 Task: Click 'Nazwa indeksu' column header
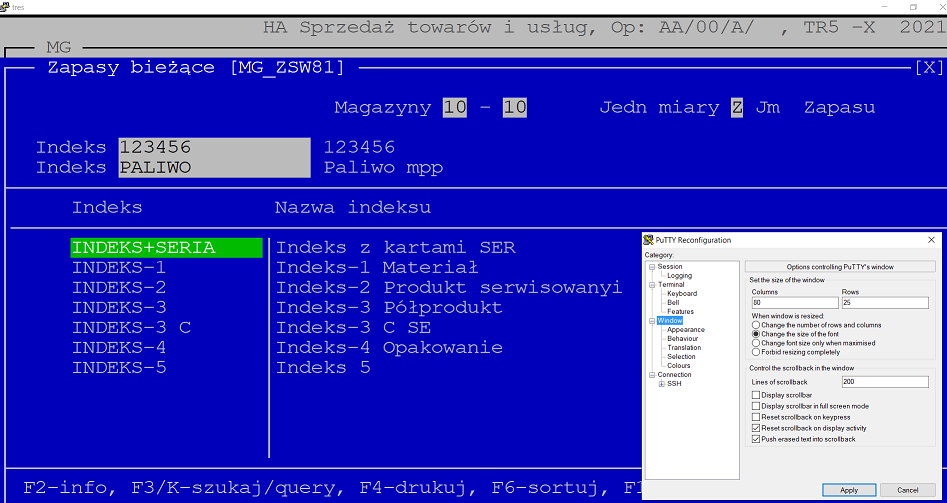(x=353, y=208)
